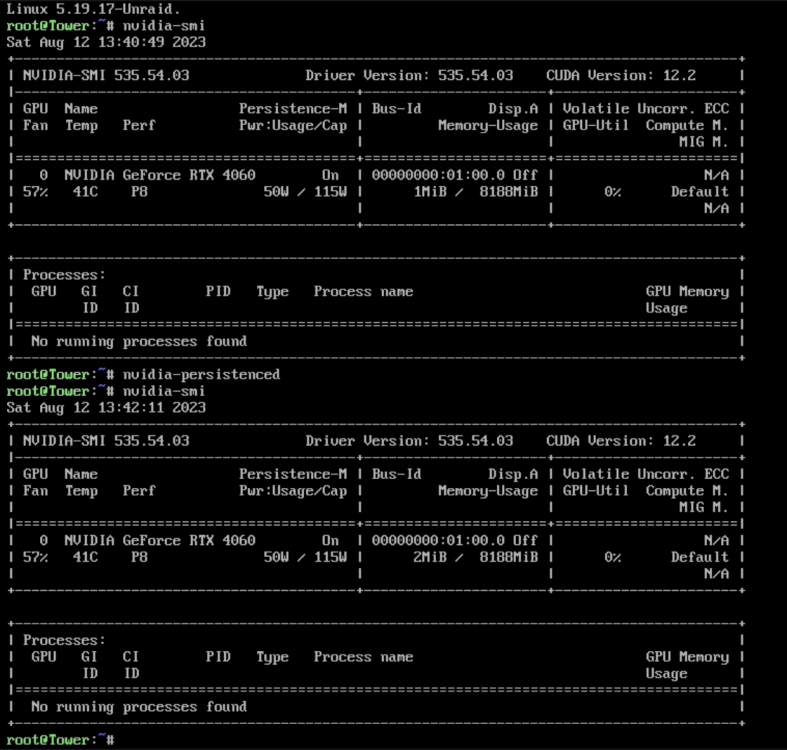Click the "Linux 5.19.17-Unraid." banner line
The height and width of the screenshot is (750, 787).
(93, 9)
